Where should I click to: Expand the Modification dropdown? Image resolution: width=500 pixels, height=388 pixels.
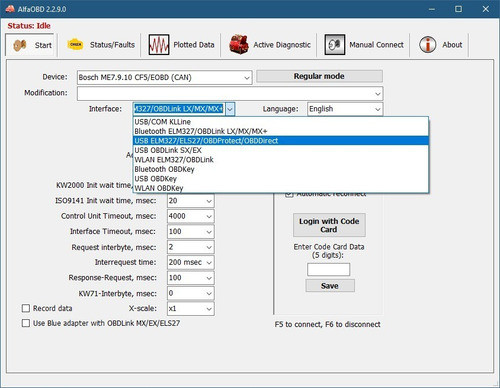click(378, 94)
